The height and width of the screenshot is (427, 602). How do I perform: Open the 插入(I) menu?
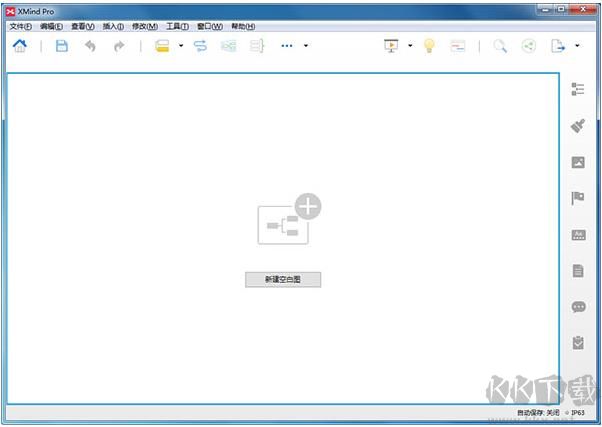pos(113,26)
